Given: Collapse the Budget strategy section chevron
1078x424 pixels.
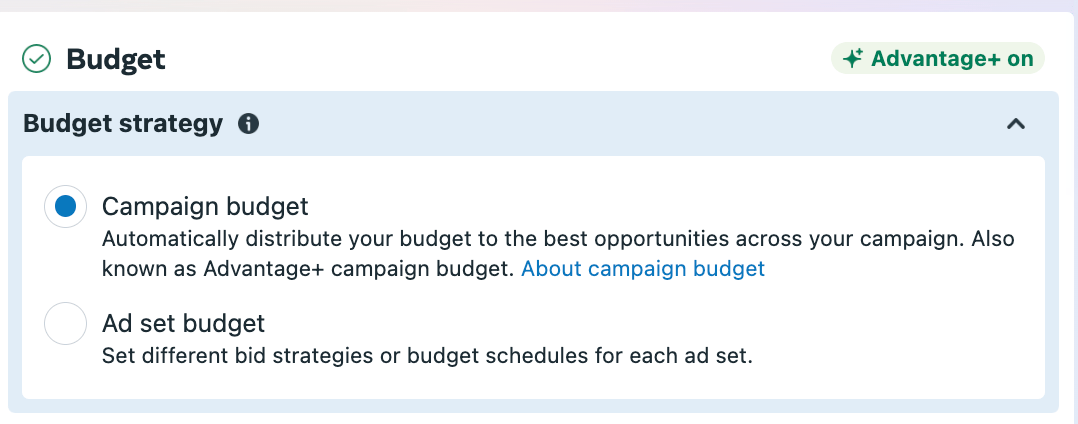Looking at the screenshot, I should coord(1016,124).
